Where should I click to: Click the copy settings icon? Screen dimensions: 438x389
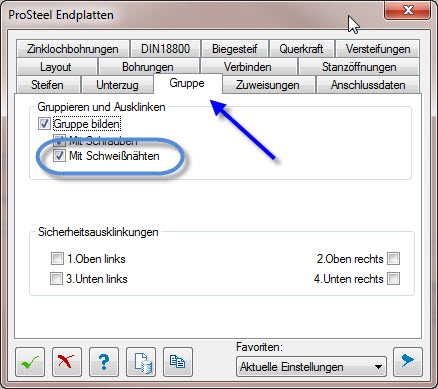pyautogui.click(x=178, y=362)
